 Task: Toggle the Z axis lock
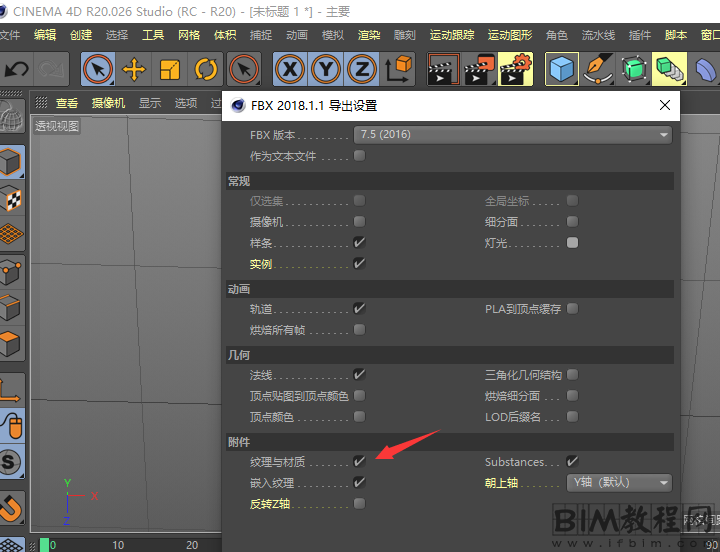(x=362, y=69)
